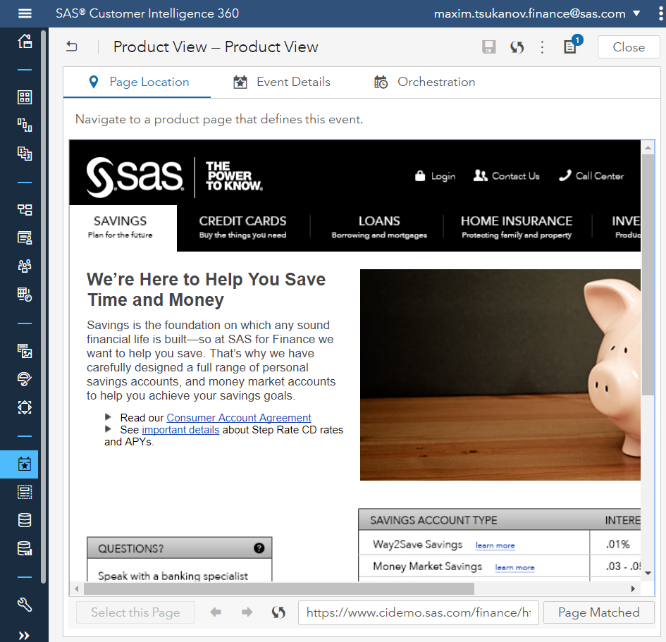Click the table with clock sidebar icon
Image resolution: width=666 pixels, height=642 pixels.
[25, 294]
